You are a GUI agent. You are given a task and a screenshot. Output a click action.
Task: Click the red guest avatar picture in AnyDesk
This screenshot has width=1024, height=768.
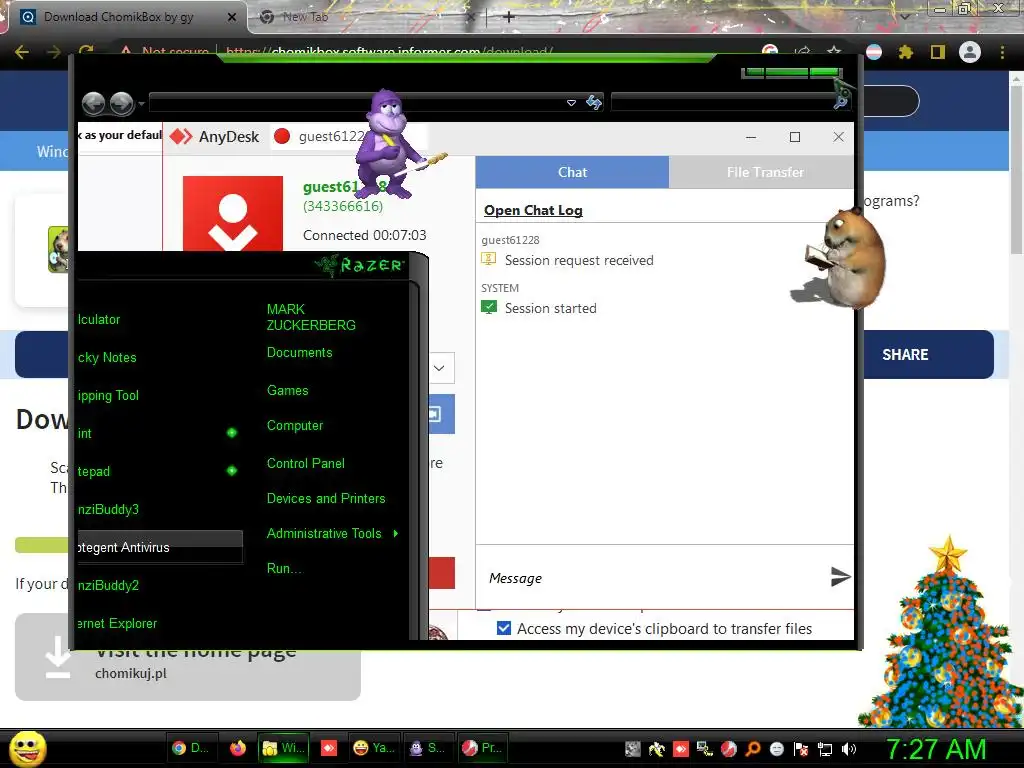(232, 214)
